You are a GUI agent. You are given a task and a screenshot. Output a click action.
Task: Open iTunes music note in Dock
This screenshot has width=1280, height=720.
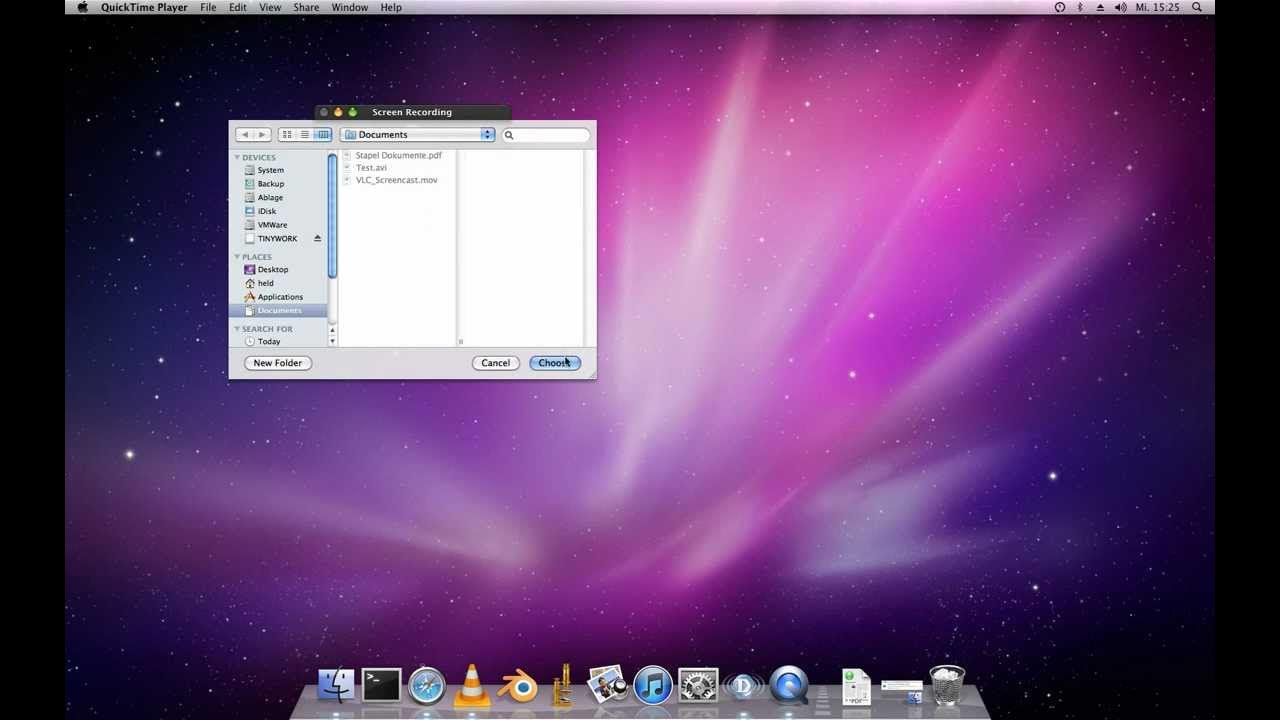tap(653, 686)
